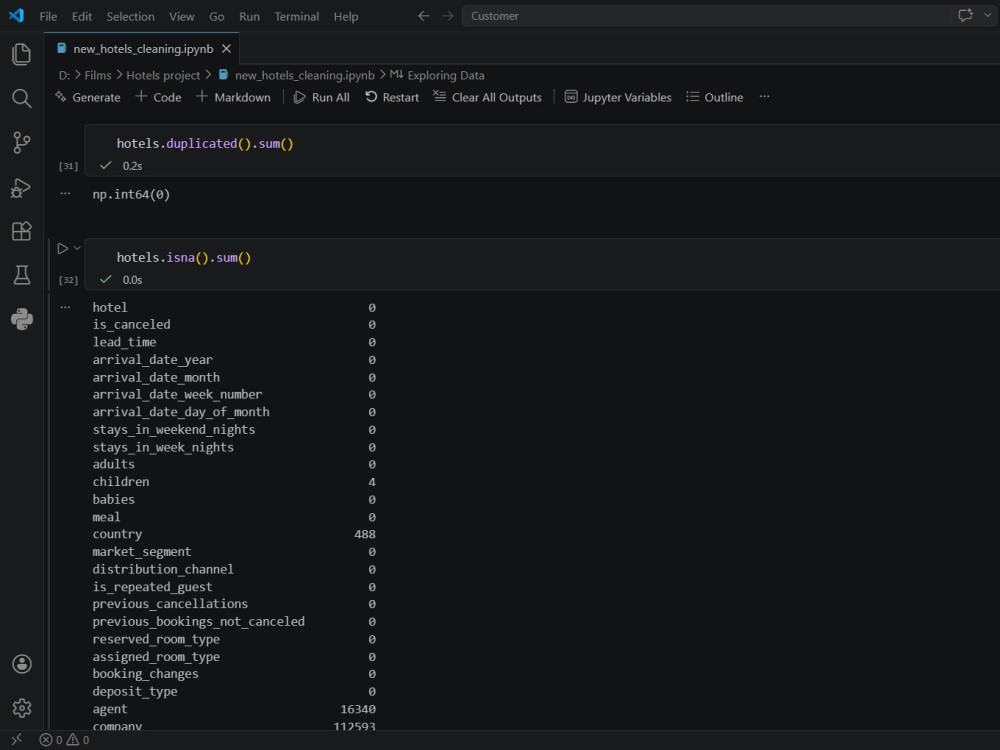Select the new_hotels_cleaning.ipynb tab
The height and width of the screenshot is (750, 1000).
coord(142,48)
